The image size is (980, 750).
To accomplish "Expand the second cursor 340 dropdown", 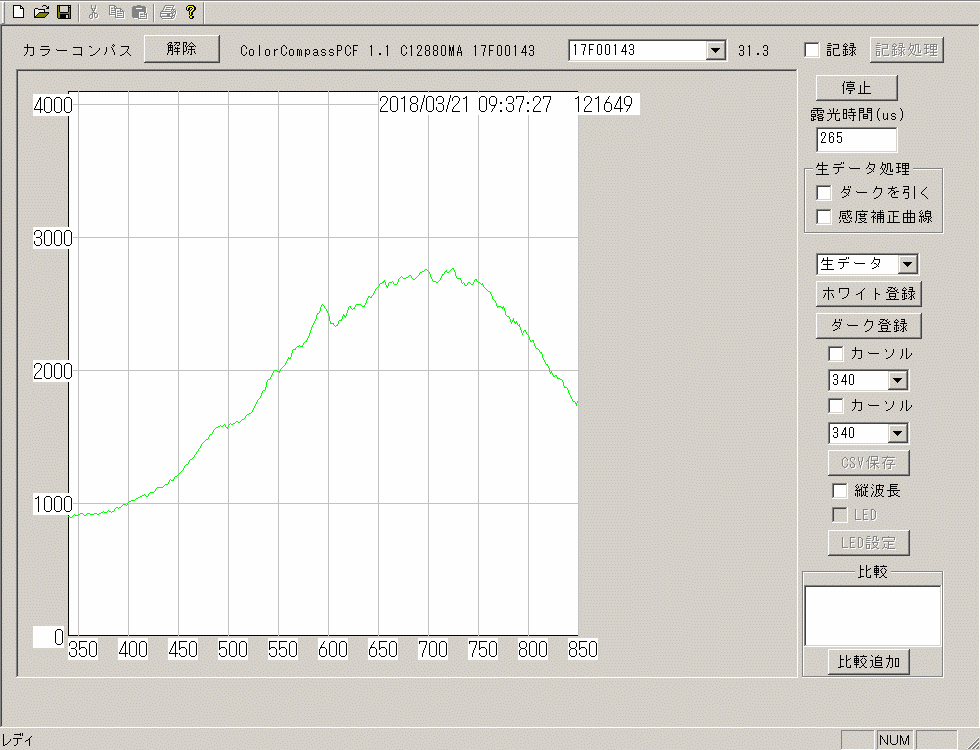I will (898, 432).
